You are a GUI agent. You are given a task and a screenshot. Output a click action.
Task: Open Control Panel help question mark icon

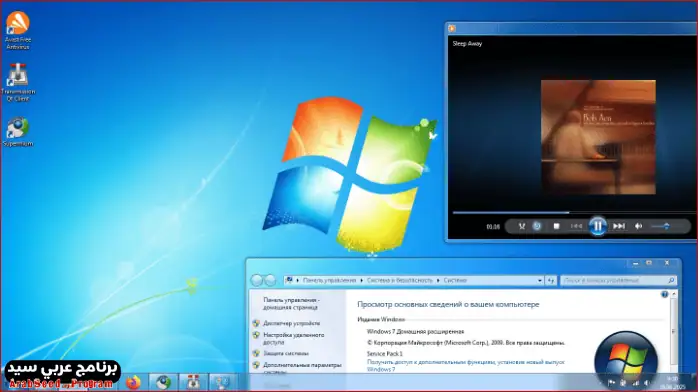click(x=664, y=294)
